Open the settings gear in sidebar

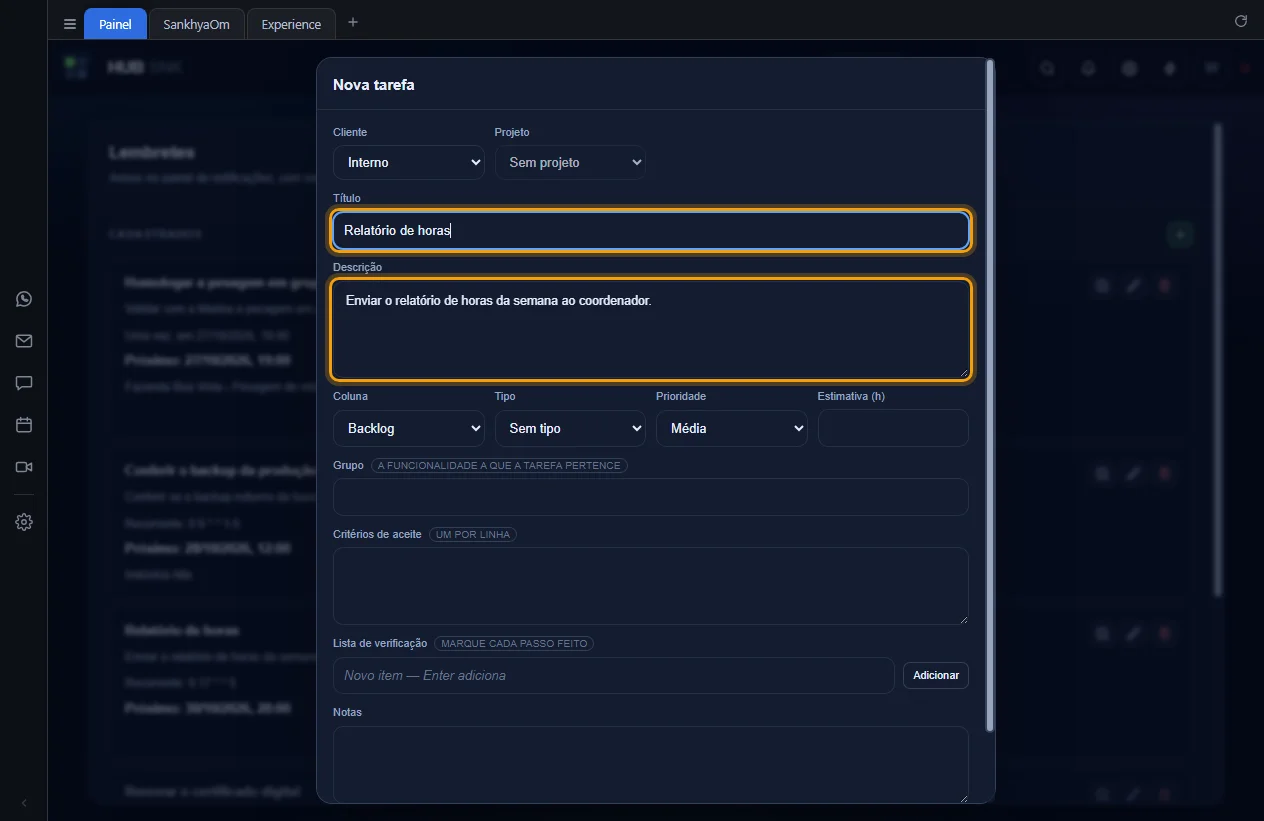24,522
